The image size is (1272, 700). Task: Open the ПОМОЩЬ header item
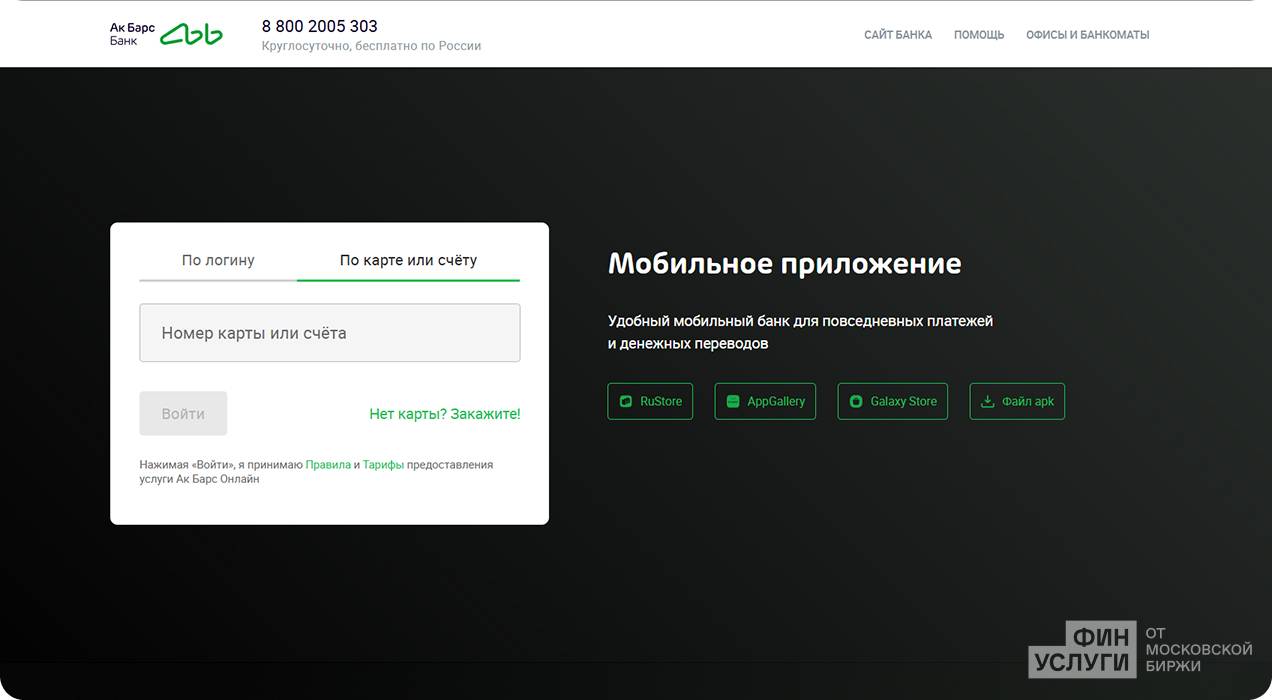click(979, 35)
